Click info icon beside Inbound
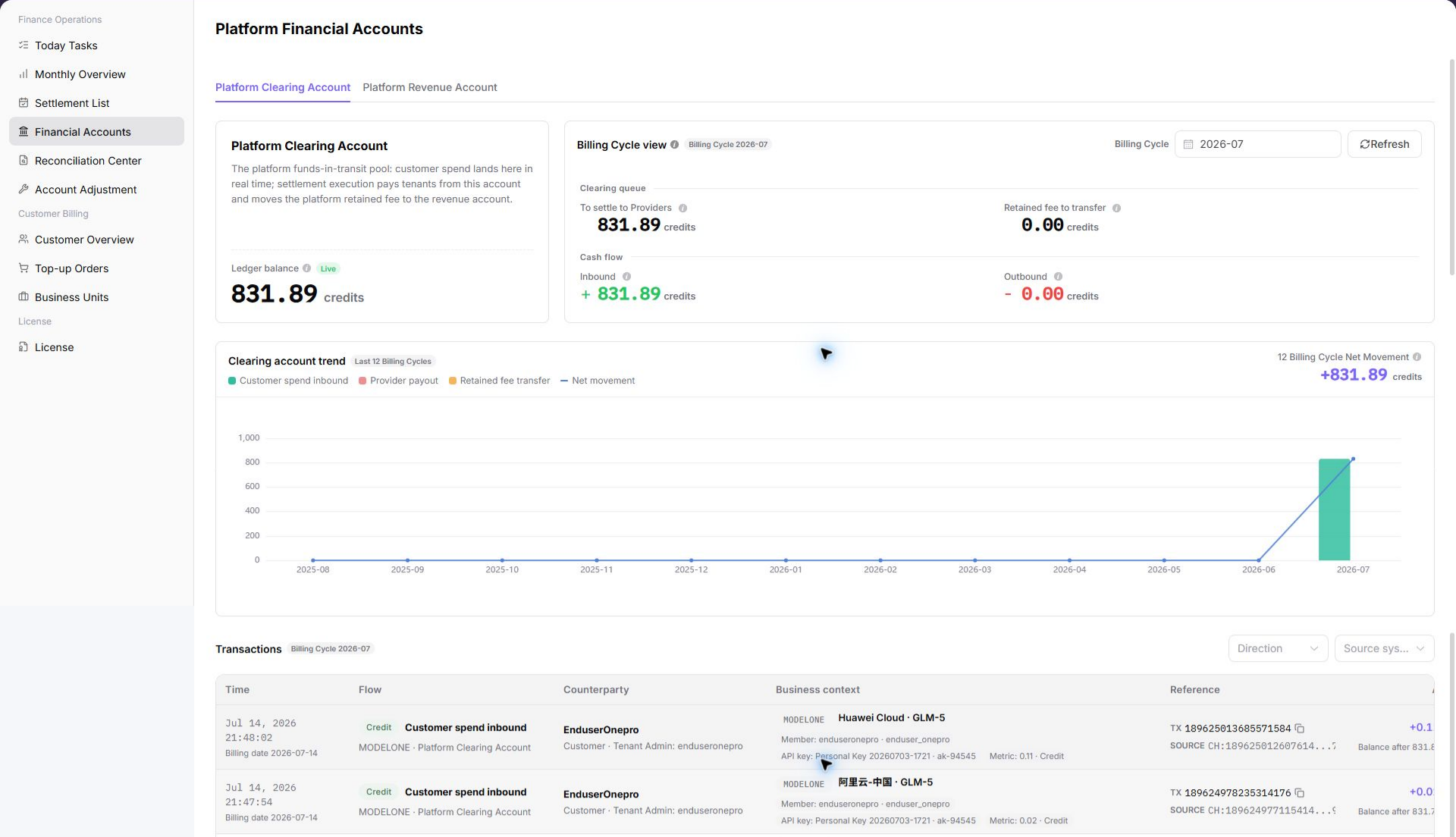Viewport: 1456px width, 837px height. click(x=626, y=277)
